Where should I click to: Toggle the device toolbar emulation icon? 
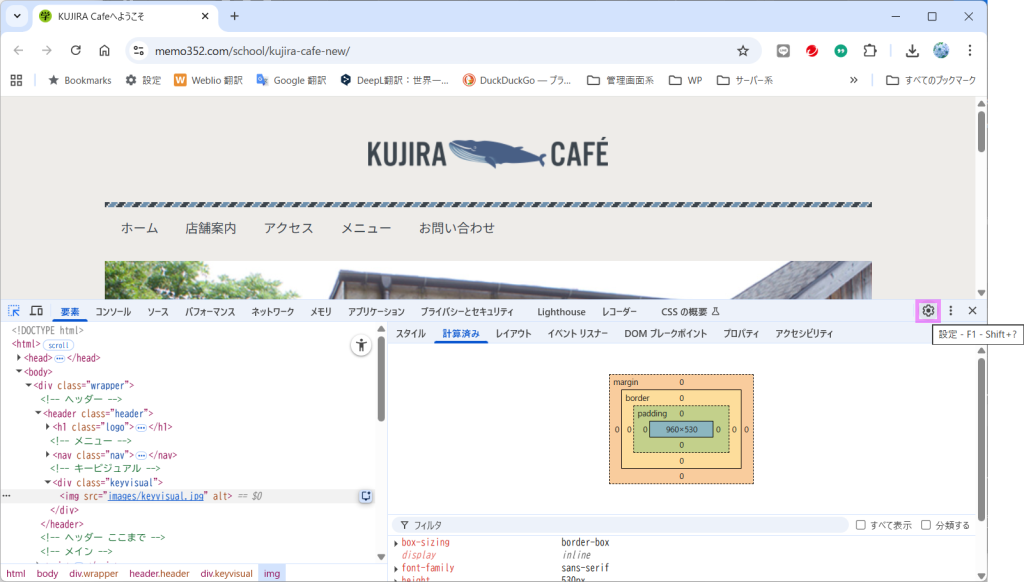pos(36,312)
